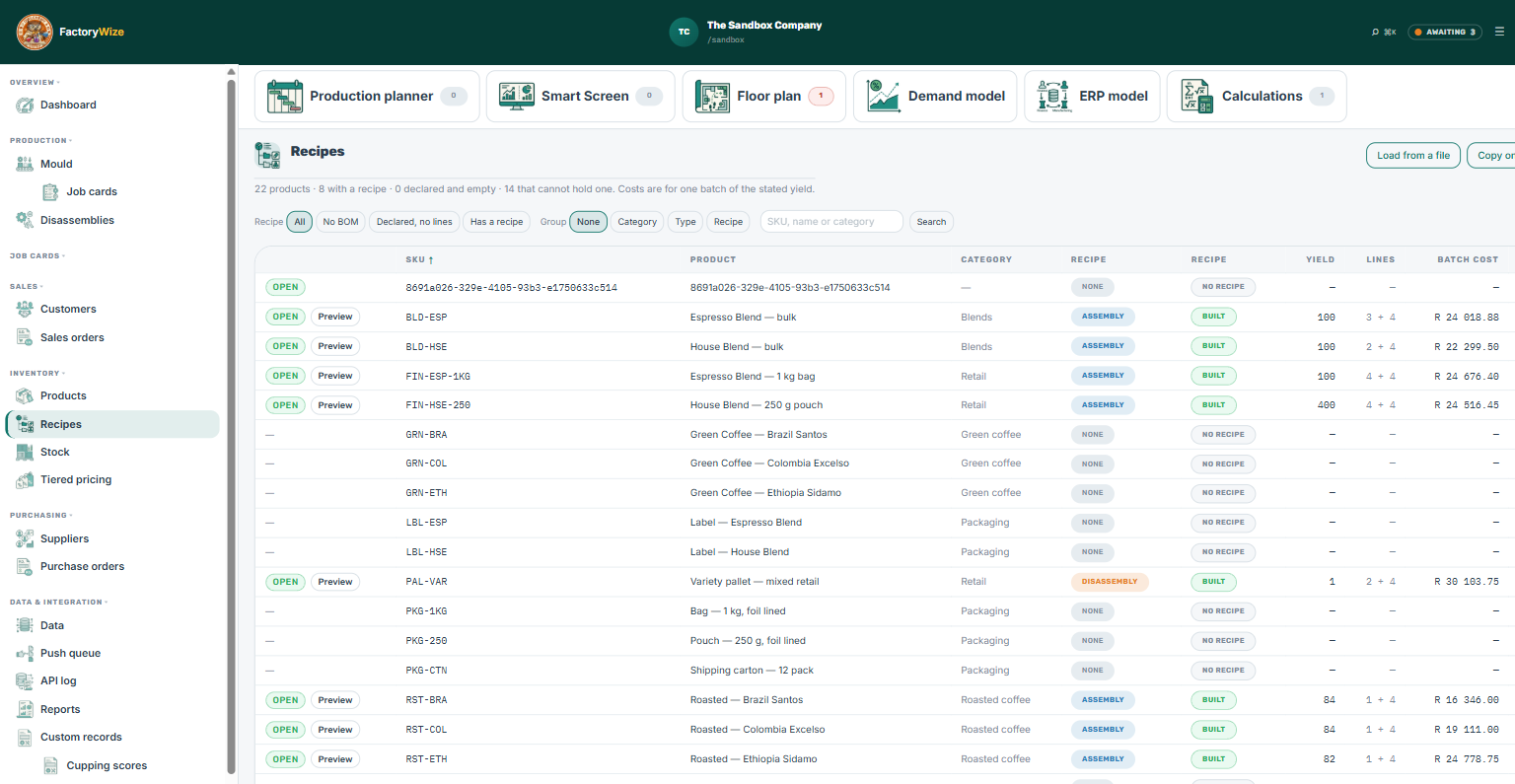Click the Search button
This screenshot has height=784, width=1515.
931,222
